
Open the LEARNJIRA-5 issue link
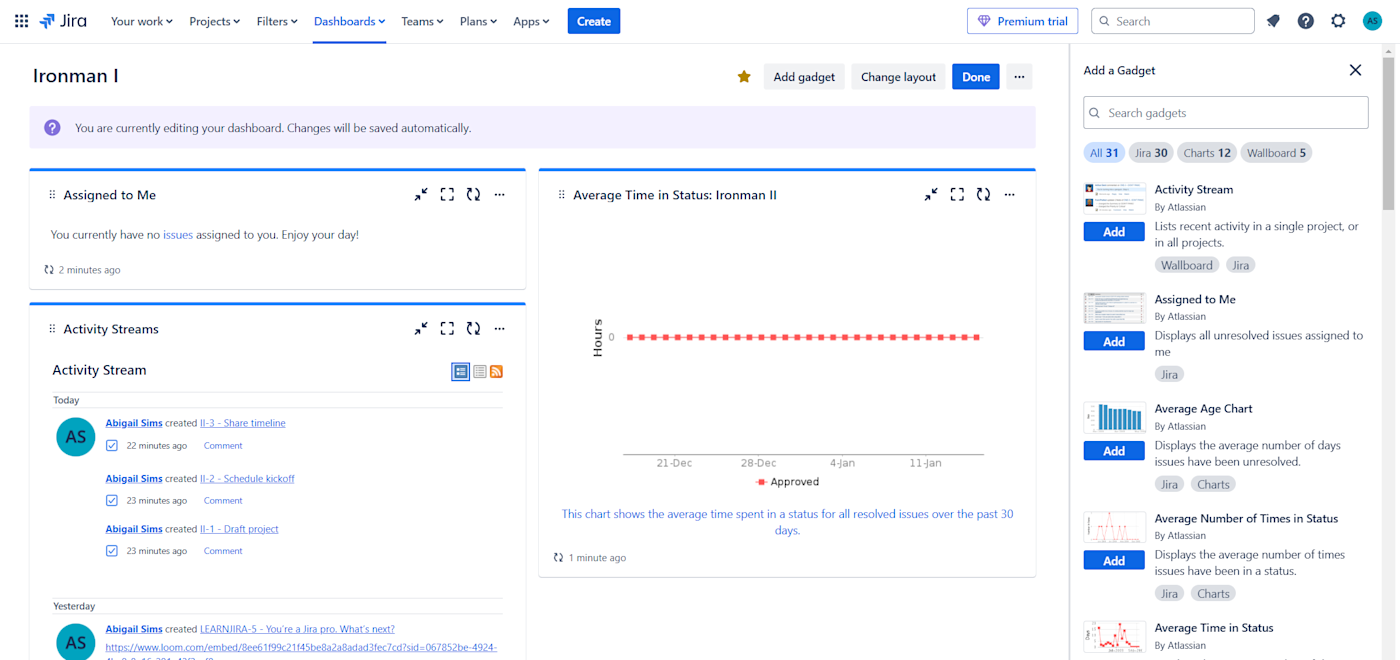pyautogui.click(x=297, y=629)
